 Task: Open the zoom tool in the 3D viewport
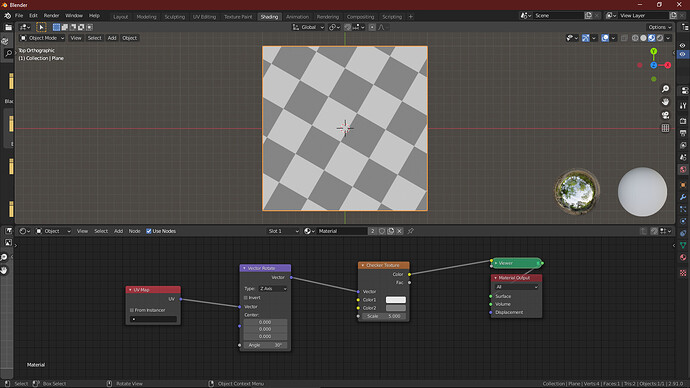[665, 89]
